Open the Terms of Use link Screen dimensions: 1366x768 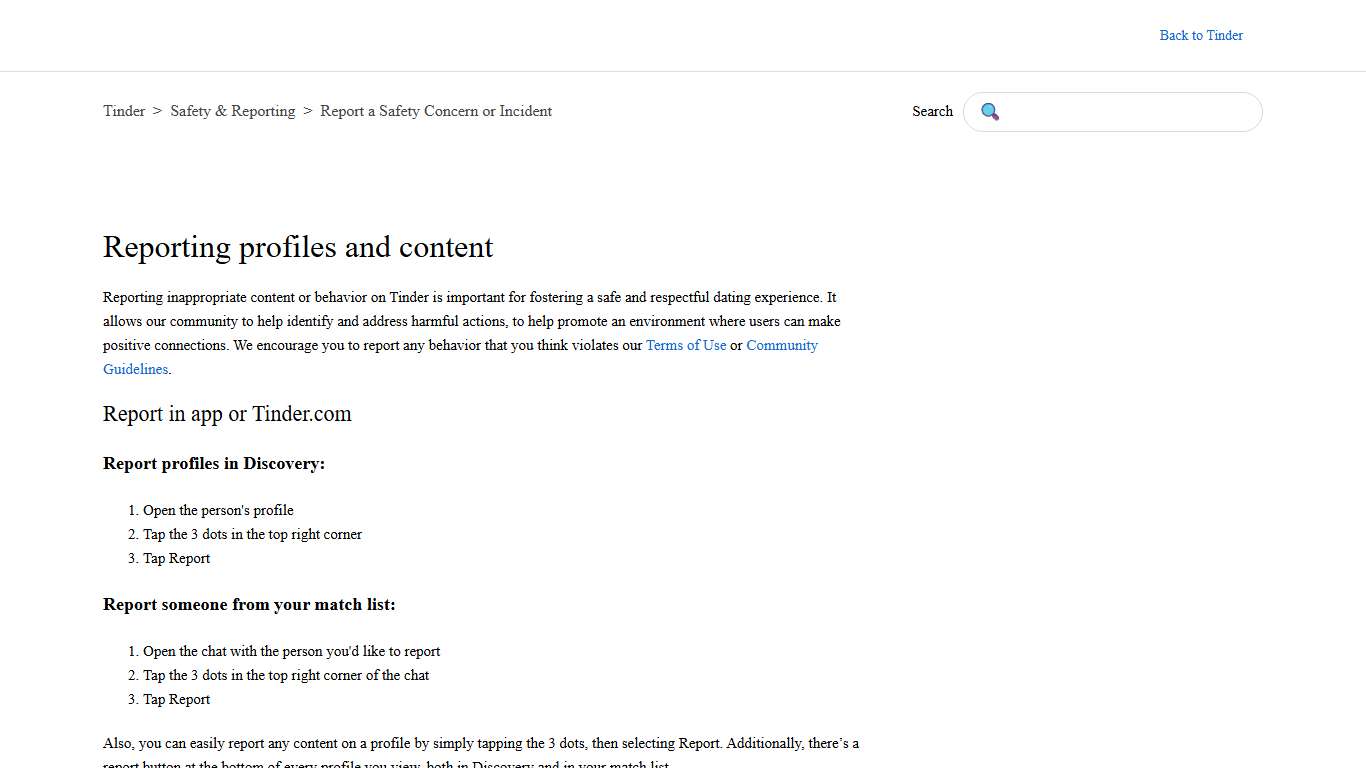tap(686, 345)
